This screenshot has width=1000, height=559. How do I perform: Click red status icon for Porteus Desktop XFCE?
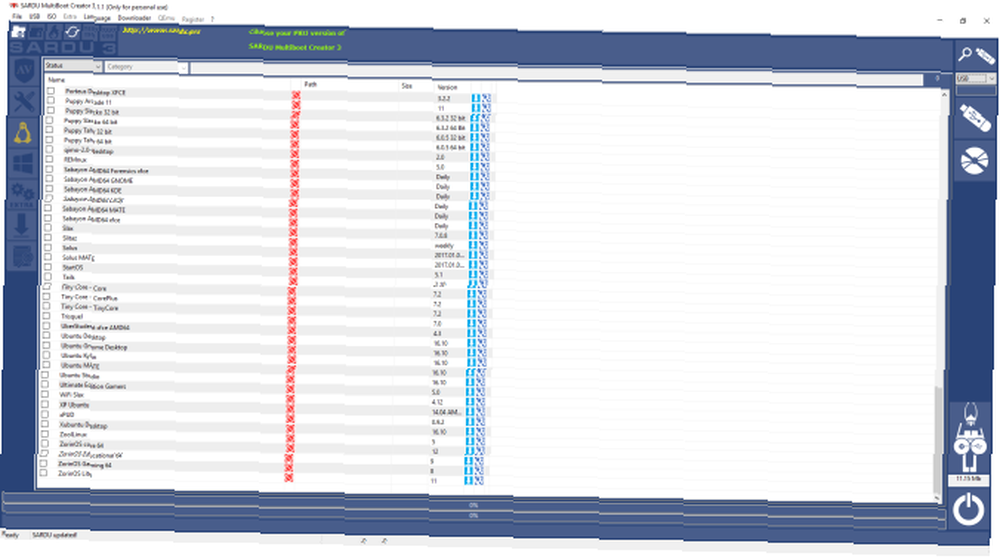click(x=296, y=95)
